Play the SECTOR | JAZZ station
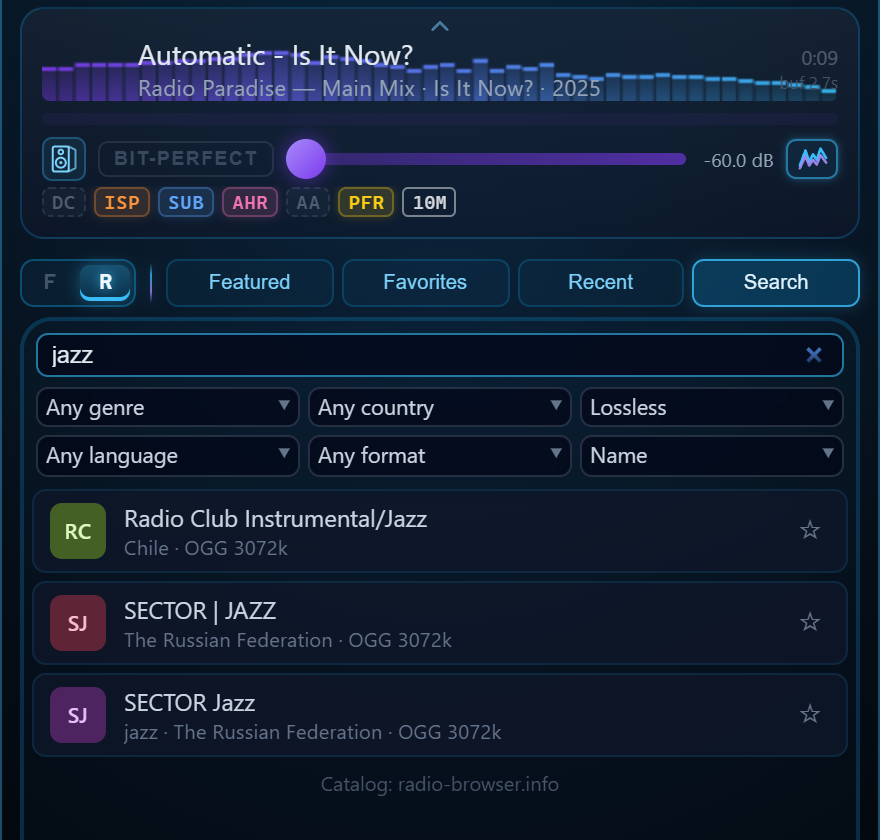 (439, 623)
